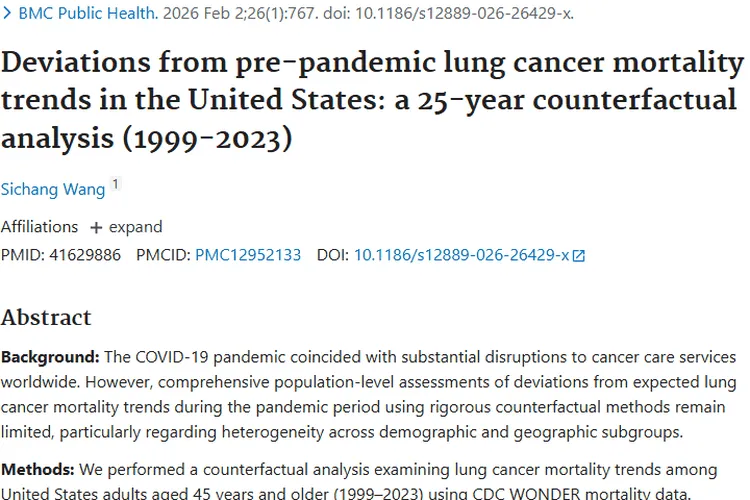This screenshot has height=500, width=750.
Task: Click the PMID number 41629886
Action: pos(86,255)
